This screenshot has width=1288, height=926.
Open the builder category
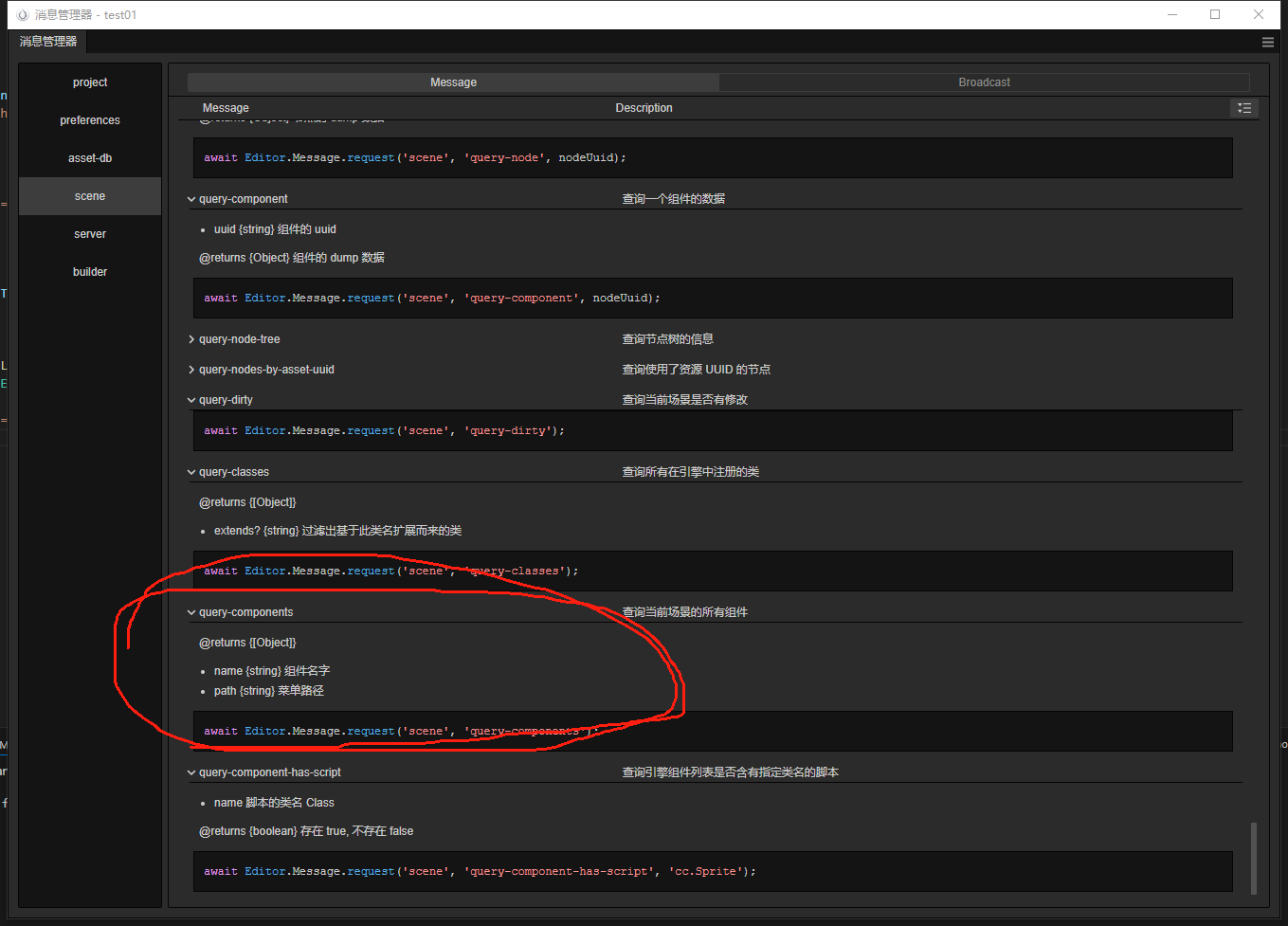point(90,272)
